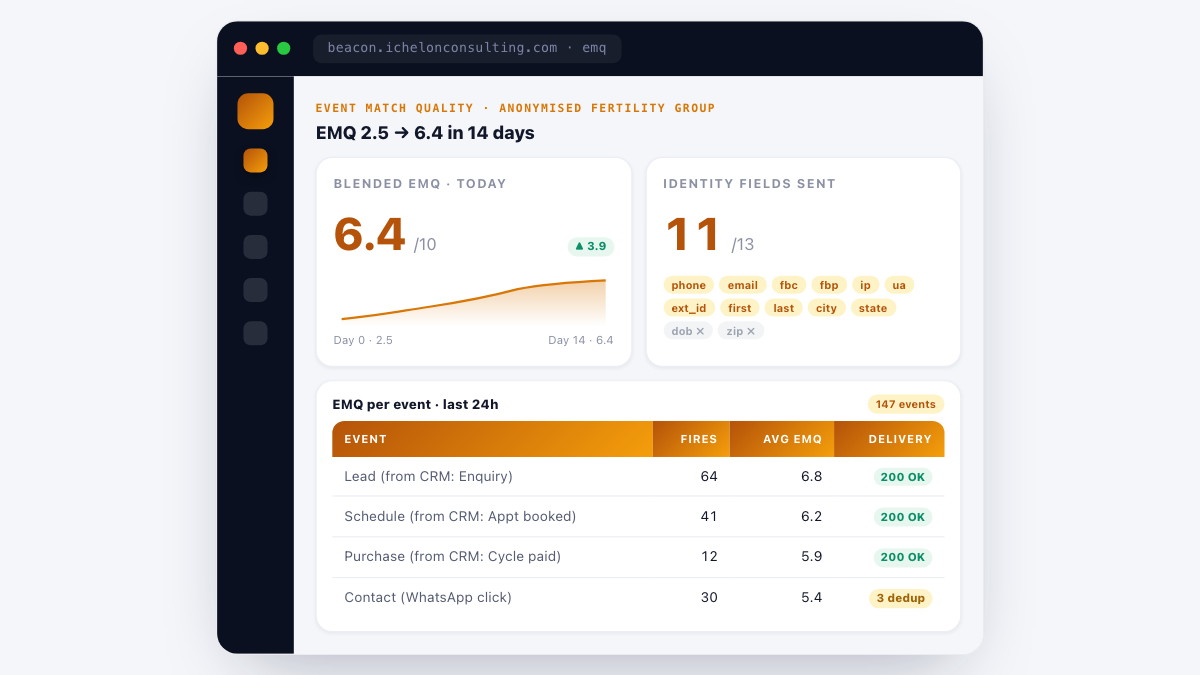Image resolution: width=1200 pixels, height=675 pixels.
Task: Click the fbp identity chip
Action: pyautogui.click(x=829, y=285)
